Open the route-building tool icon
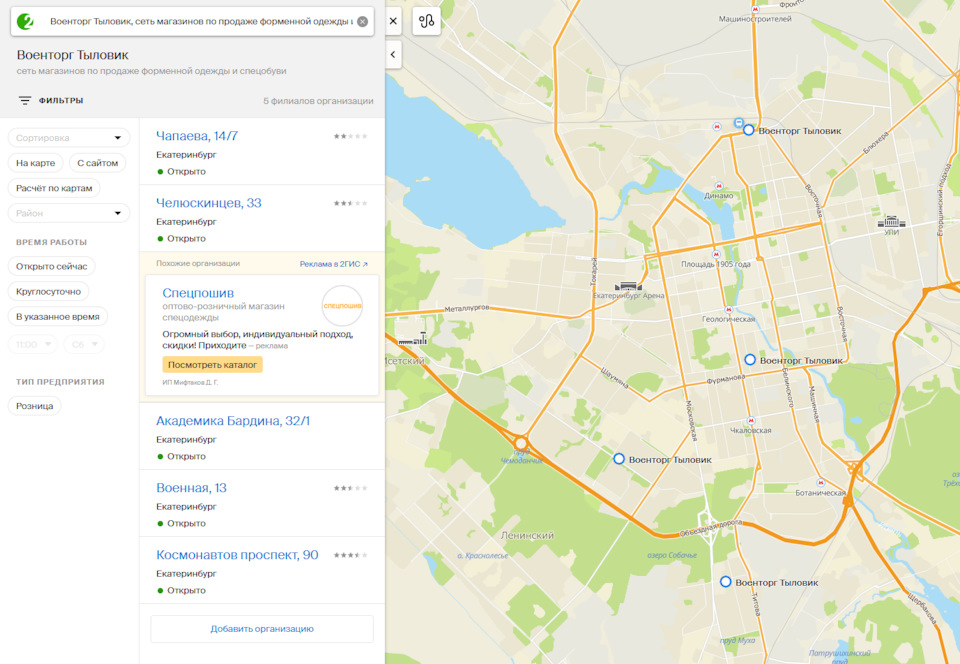Image resolution: width=960 pixels, height=664 pixels. pos(427,21)
